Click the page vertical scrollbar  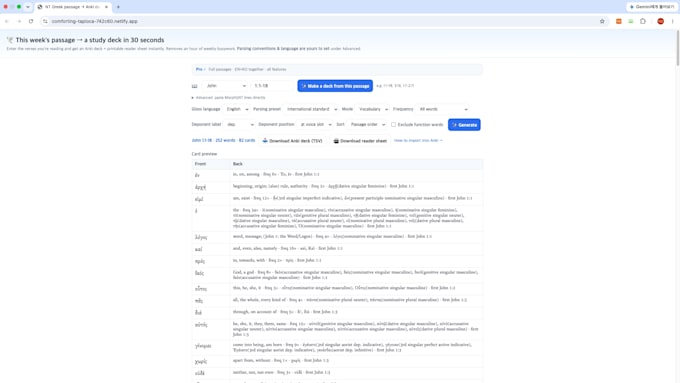pyautogui.click(x=677, y=48)
